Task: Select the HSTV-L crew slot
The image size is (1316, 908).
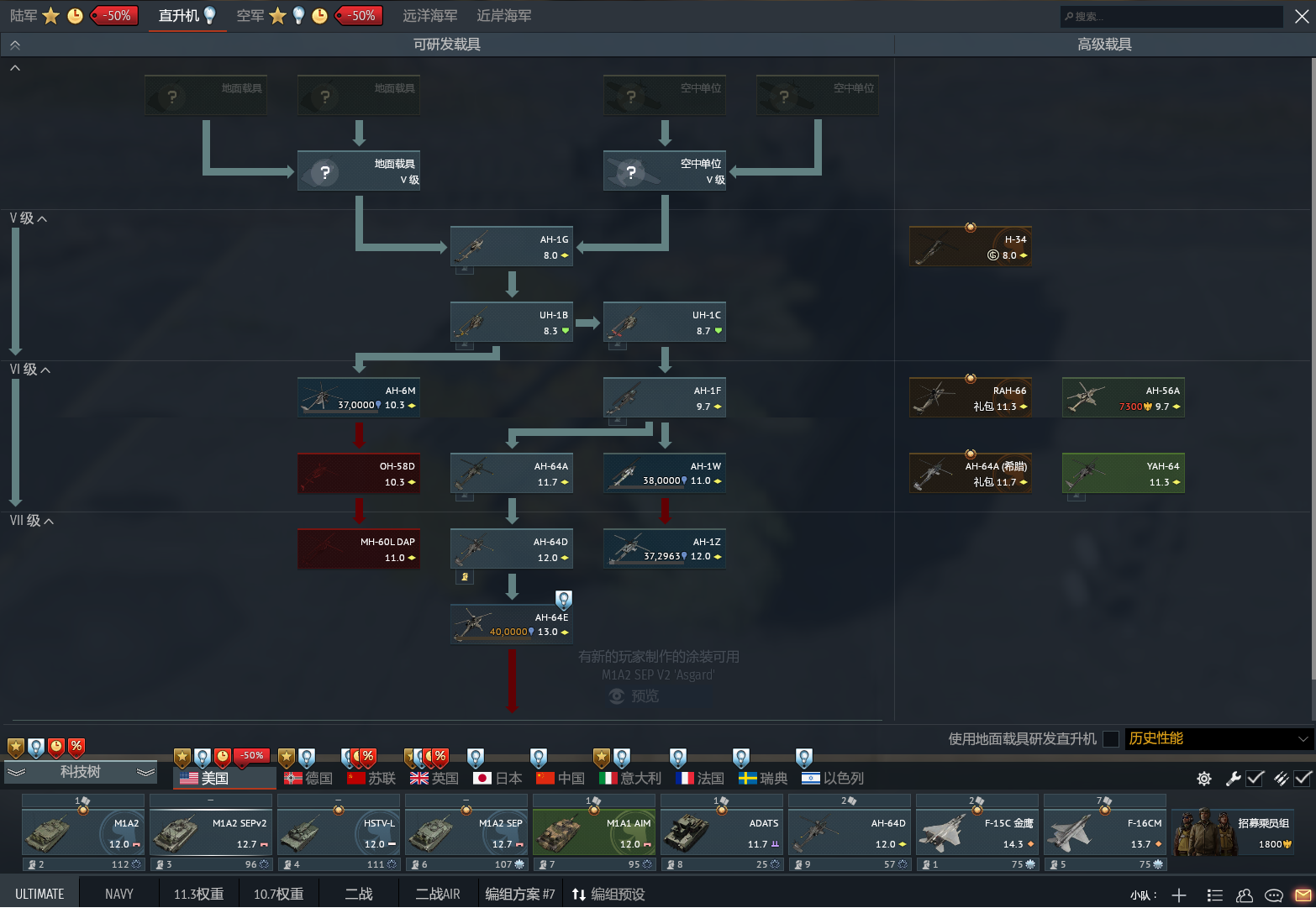Action: pos(339,834)
